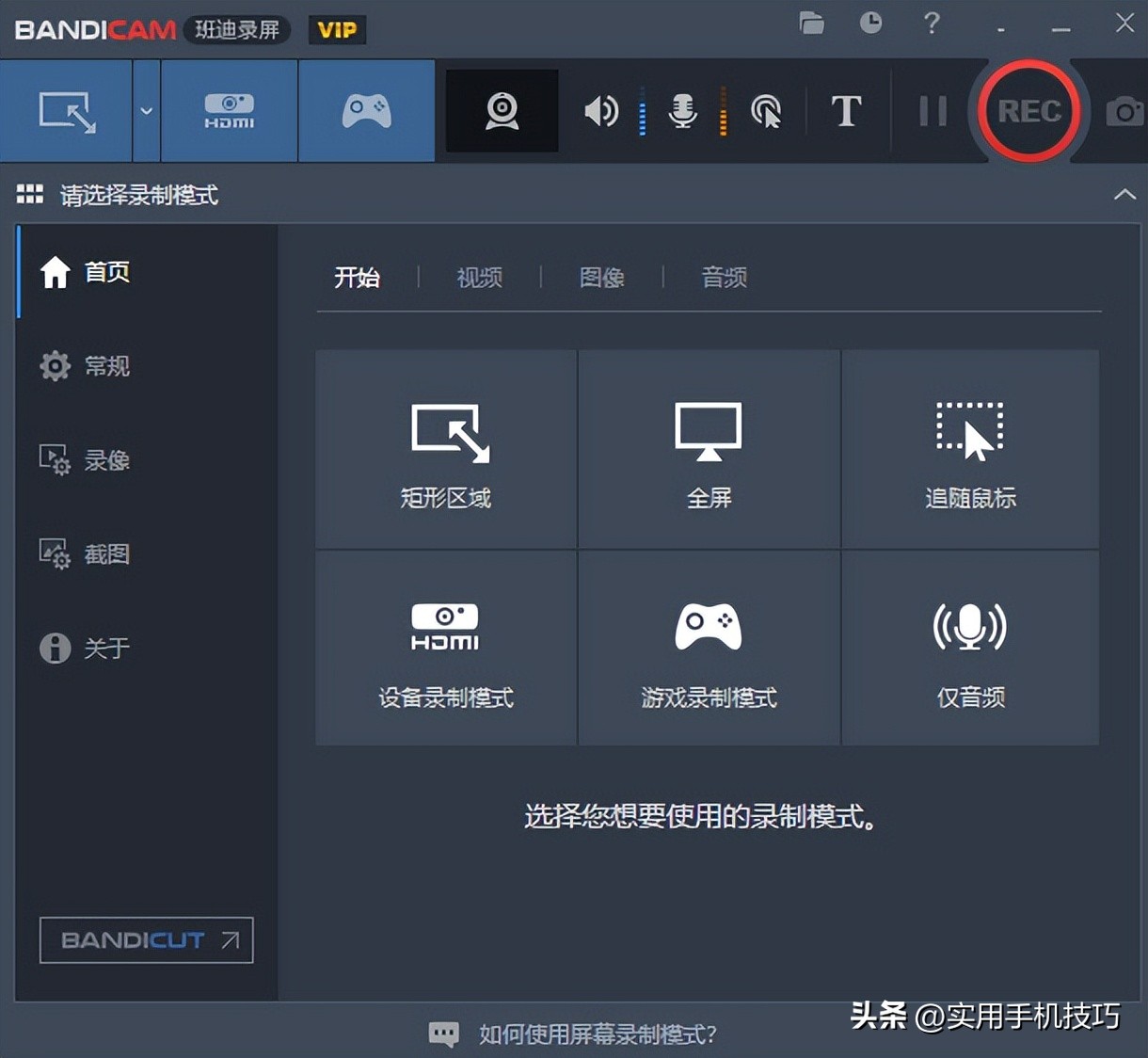1148x1058 pixels.
Task: Expand the dropdown arrow beside recording mode
Action: pyautogui.click(x=146, y=110)
